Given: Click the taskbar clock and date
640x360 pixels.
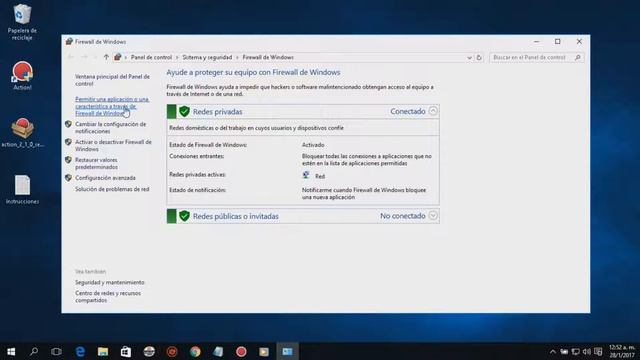Looking at the screenshot, I should pos(622,351).
